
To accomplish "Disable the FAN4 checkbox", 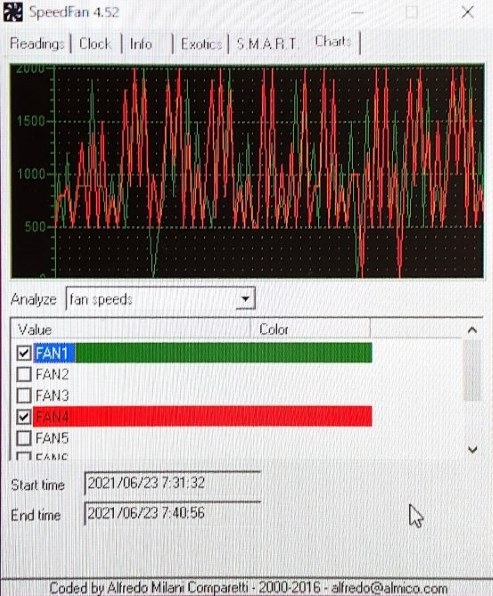I will tap(24, 417).
